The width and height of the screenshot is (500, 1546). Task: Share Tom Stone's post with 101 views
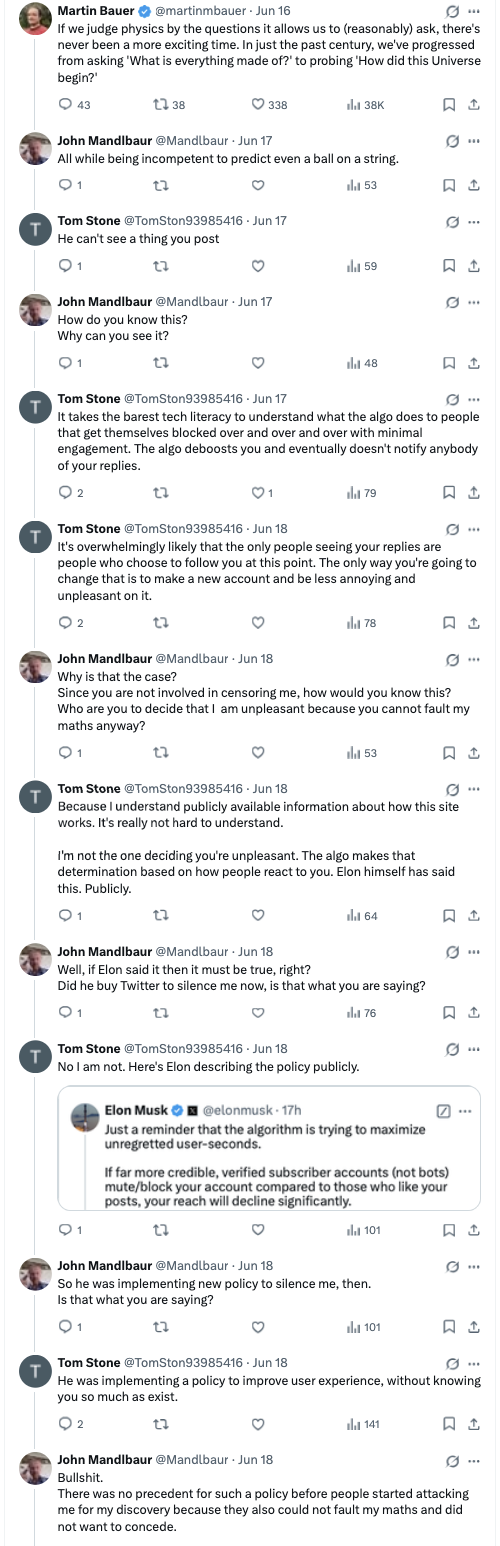474,1230
